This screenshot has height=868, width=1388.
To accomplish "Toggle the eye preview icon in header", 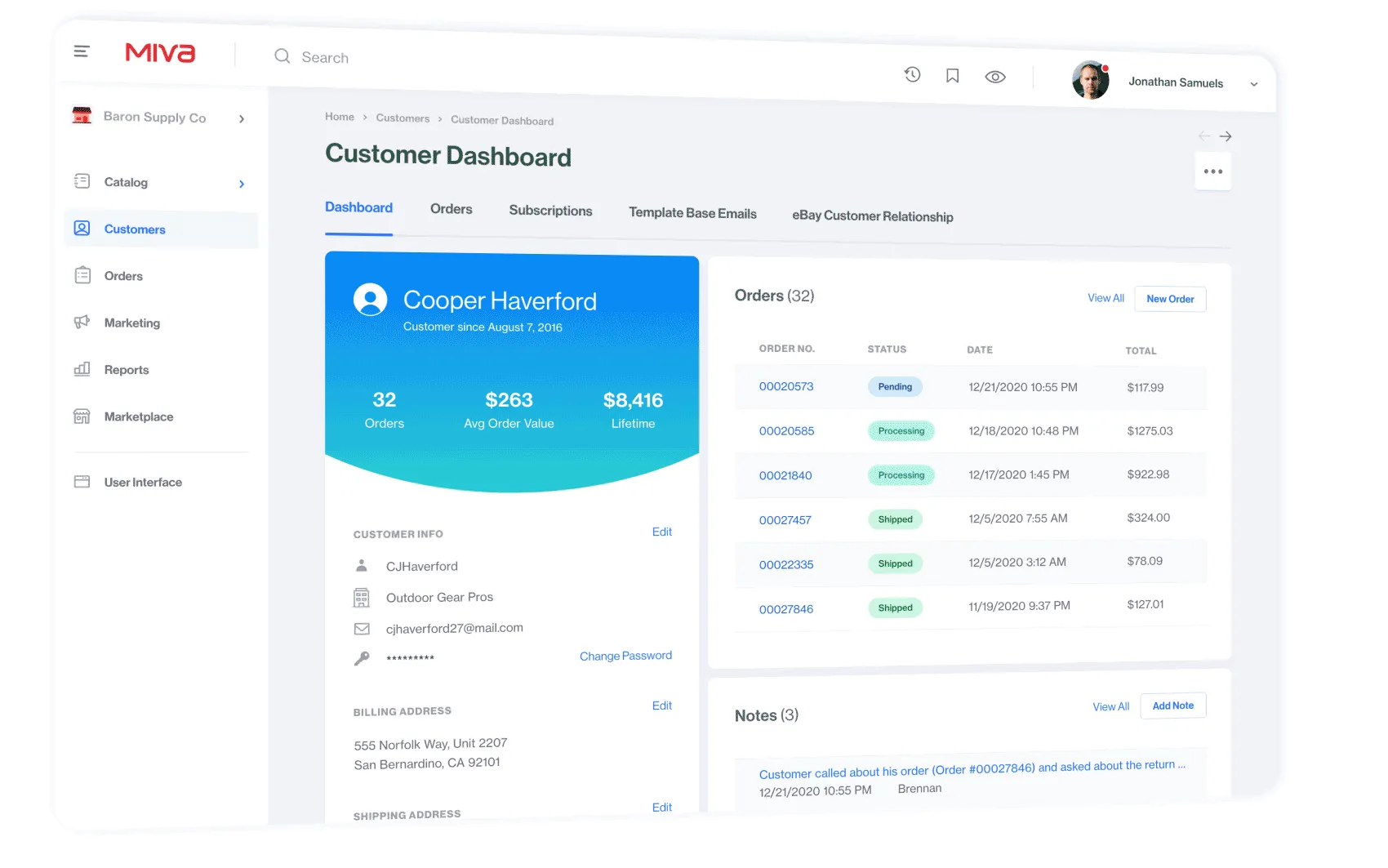I will (x=995, y=76).
